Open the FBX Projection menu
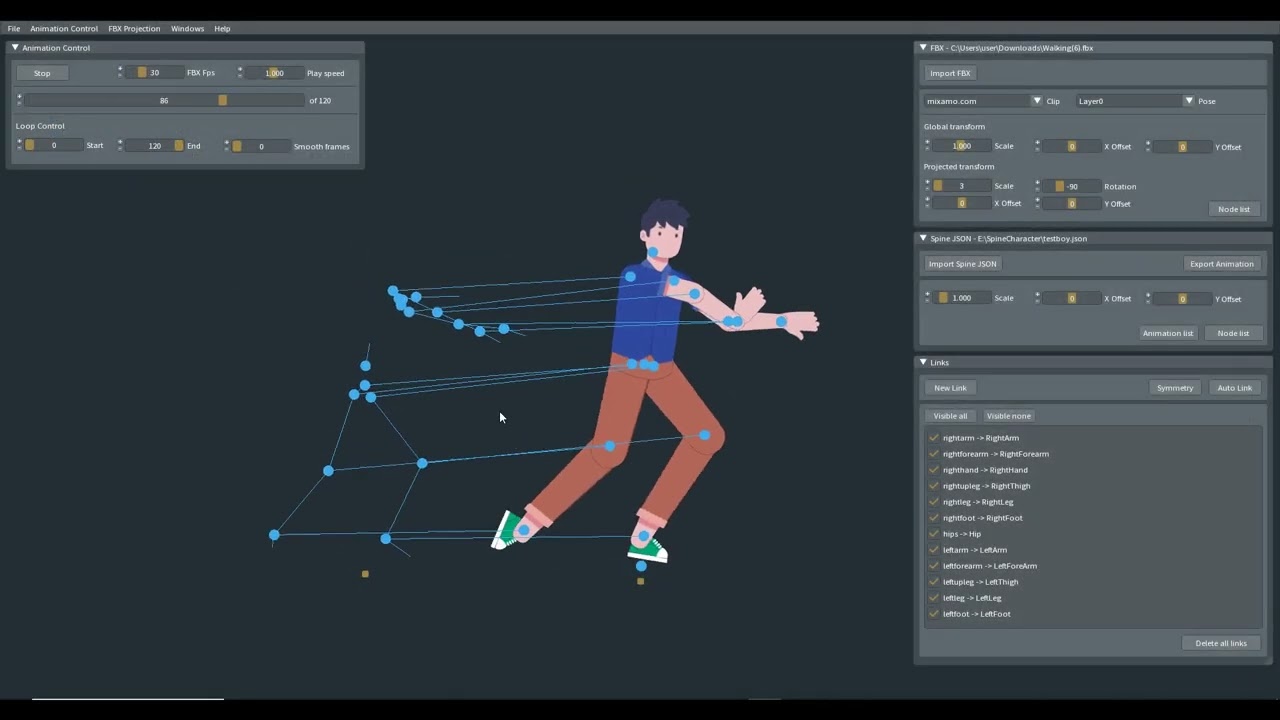 click(x=134, y=28)
